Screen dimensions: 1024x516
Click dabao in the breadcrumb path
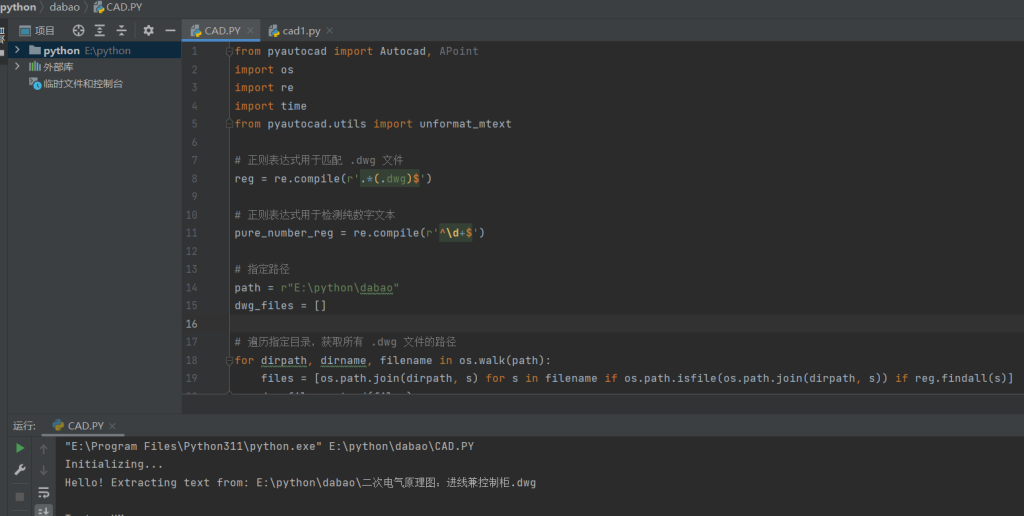66,7
